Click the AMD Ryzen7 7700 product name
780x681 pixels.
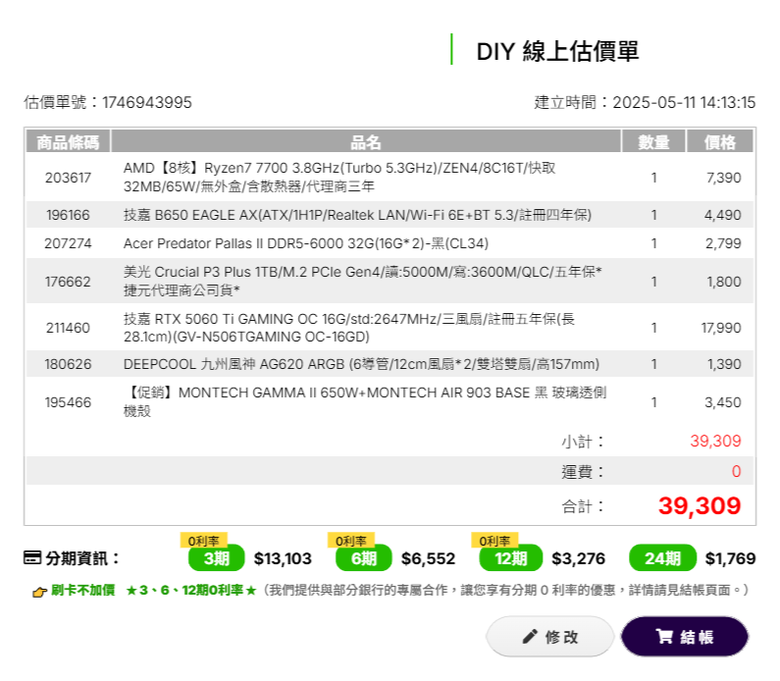tap(340, 177)
